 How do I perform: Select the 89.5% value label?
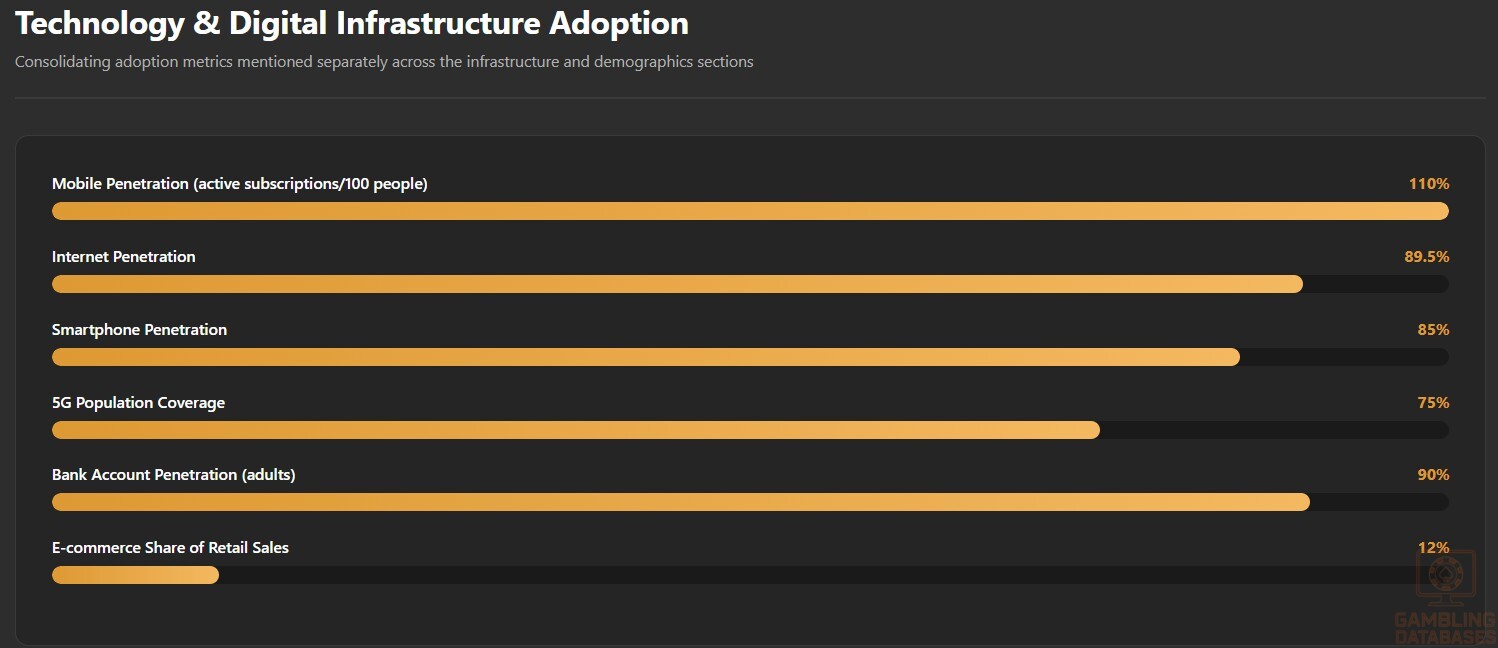tap(1427, 257)
